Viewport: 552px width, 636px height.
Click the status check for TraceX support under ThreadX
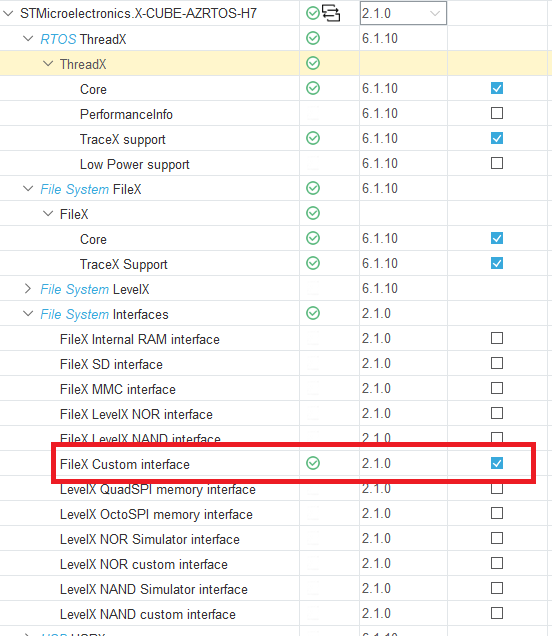[x=313, y=138]
